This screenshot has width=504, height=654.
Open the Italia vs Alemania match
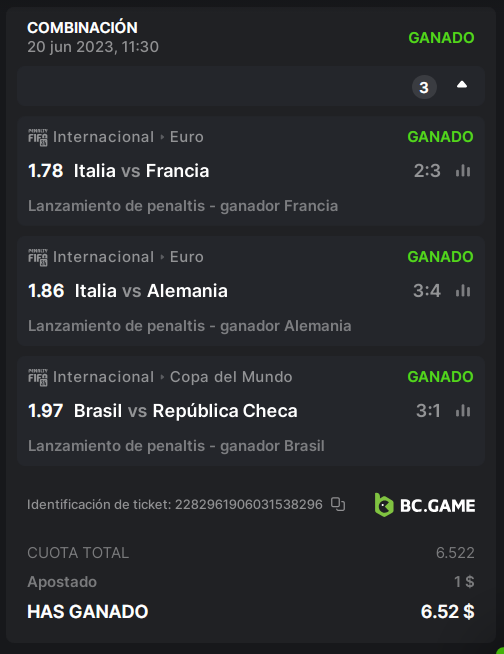point(151,291)
